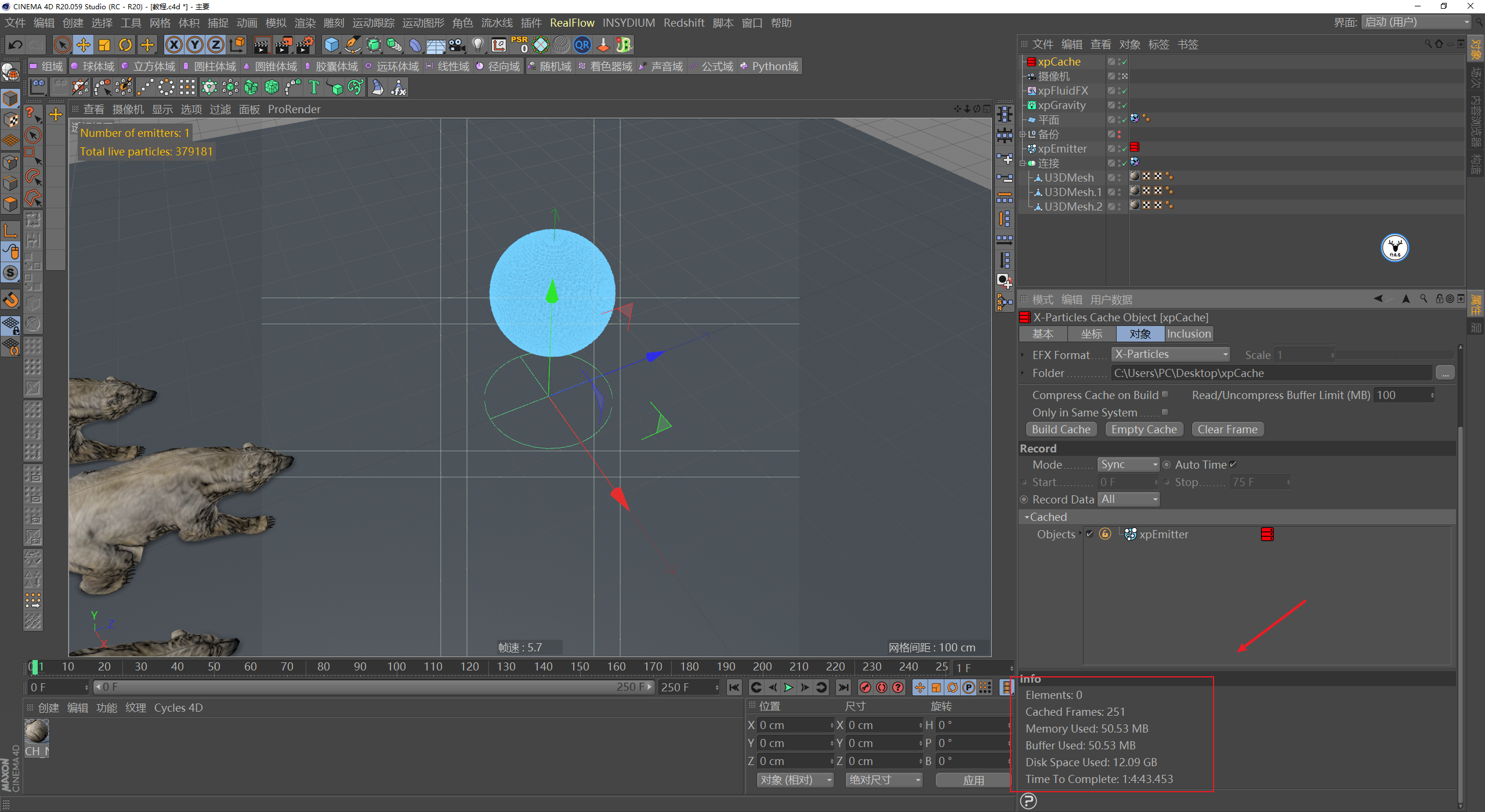Click the record keyframe icon

point(865,687)
